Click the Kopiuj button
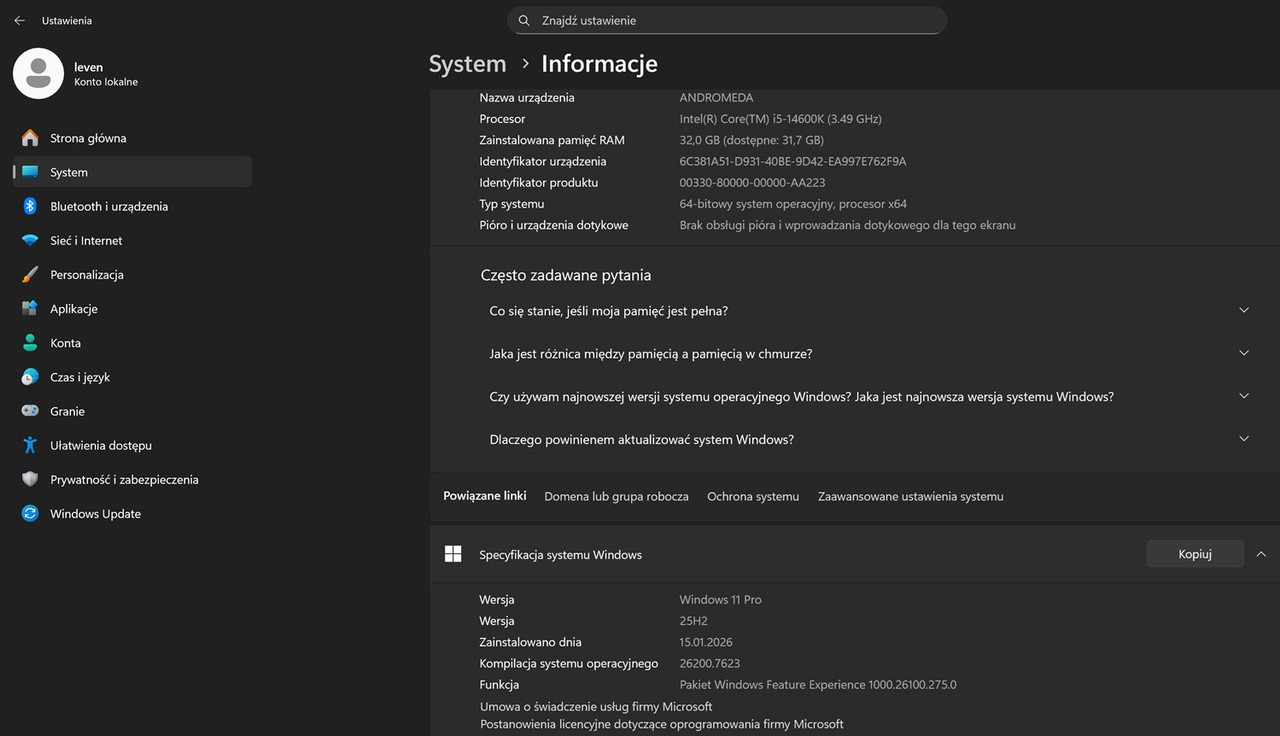 (x=1195, y=554)
